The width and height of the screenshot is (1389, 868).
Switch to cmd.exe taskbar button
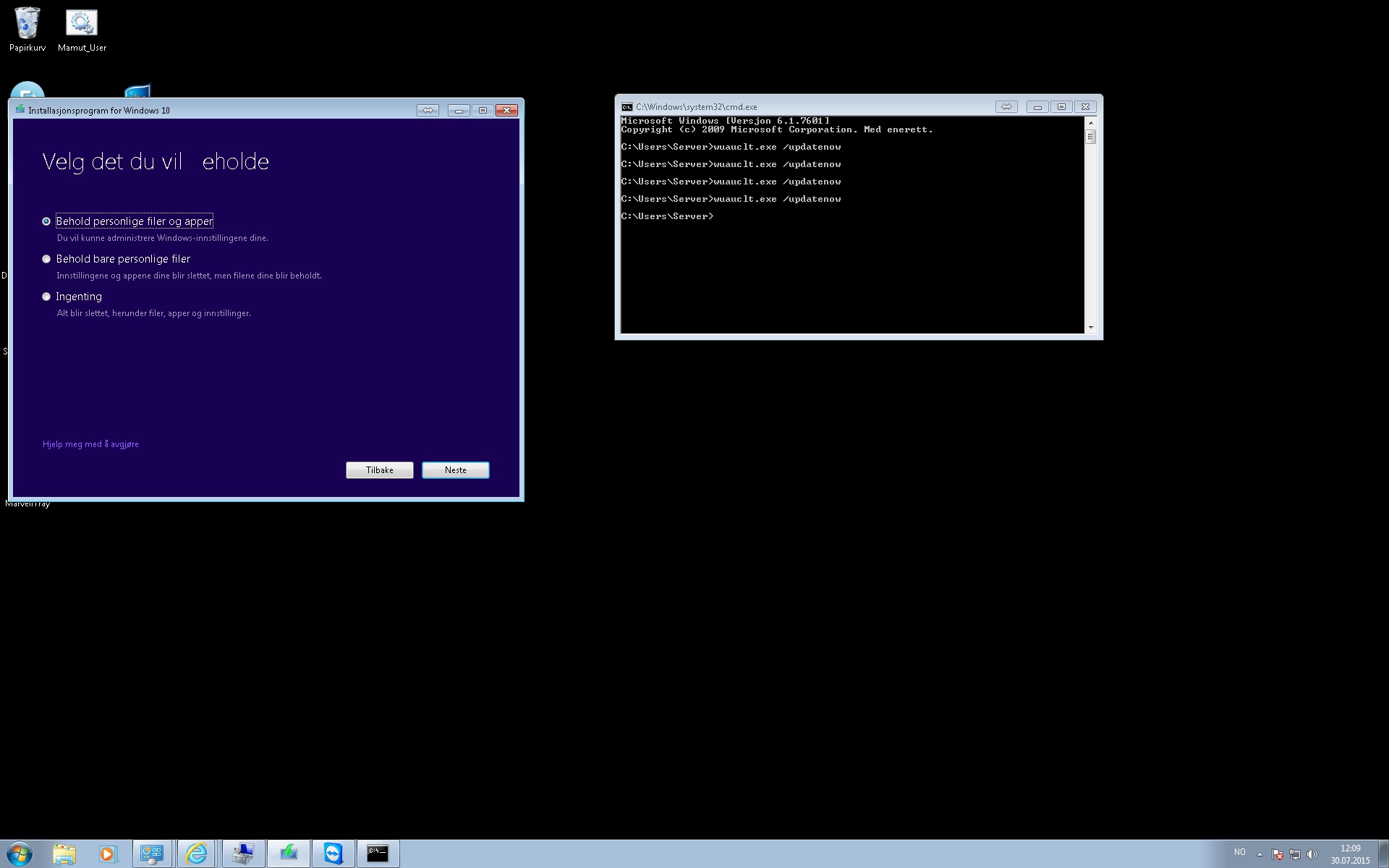tap(378, 854)
